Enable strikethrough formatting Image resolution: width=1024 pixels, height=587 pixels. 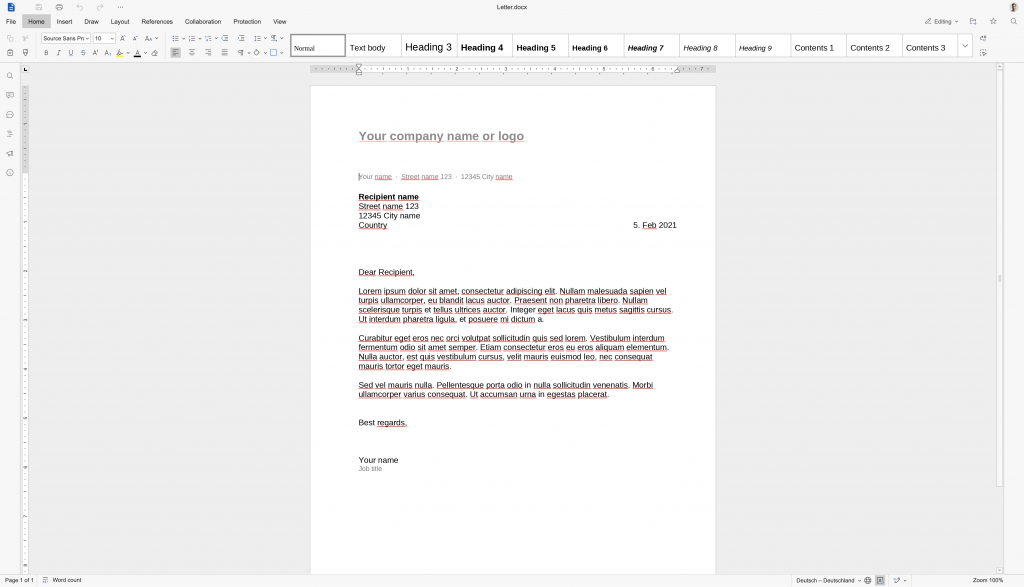coord(83,53)
